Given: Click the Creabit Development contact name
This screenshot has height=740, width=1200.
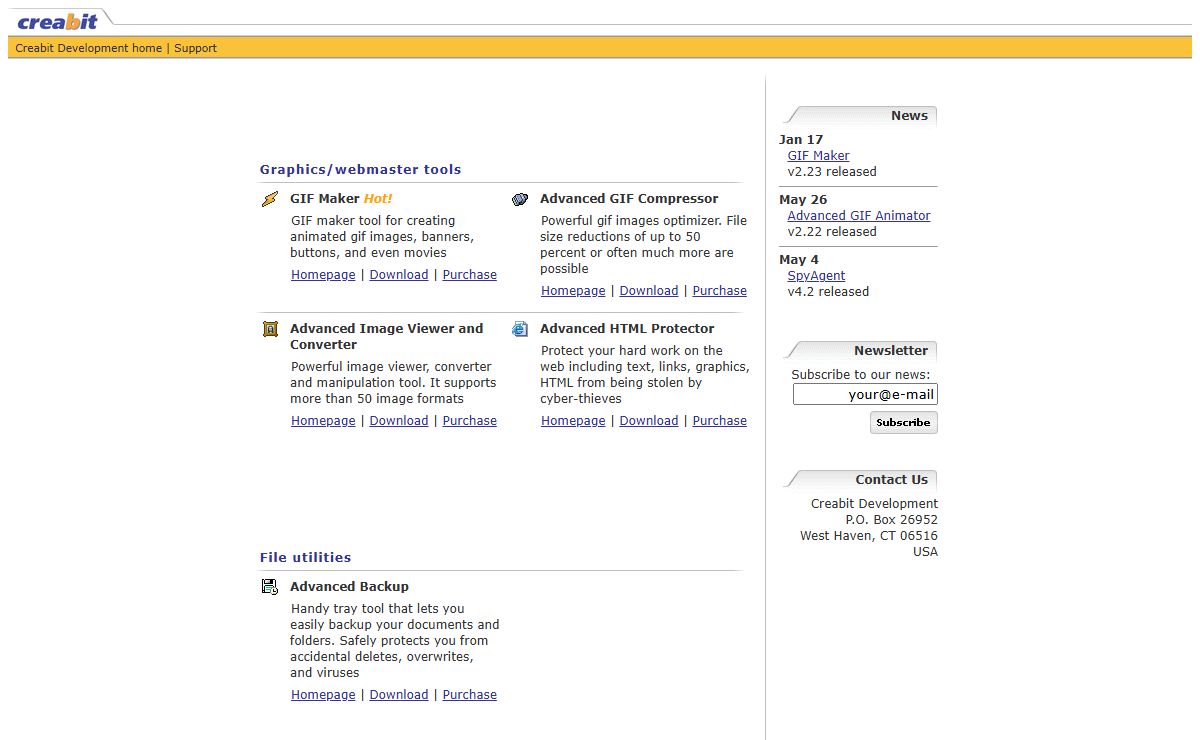Looking at the screenshot, I should tap(875, 504).
